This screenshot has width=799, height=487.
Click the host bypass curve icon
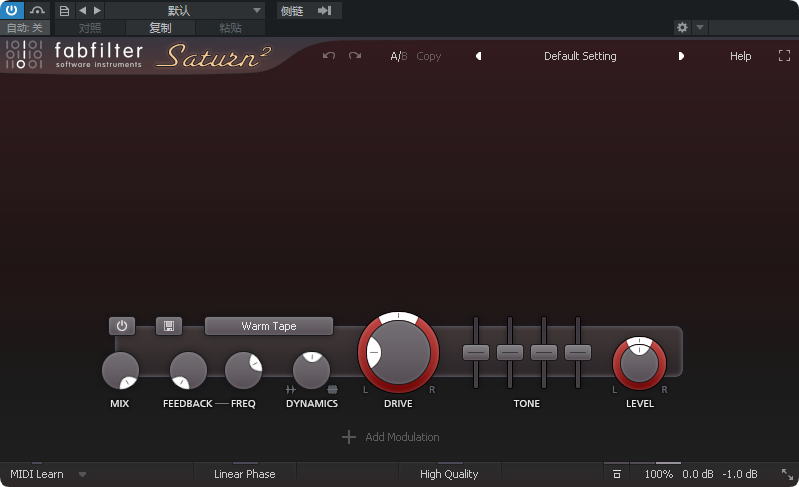click(x=37, y=10)
